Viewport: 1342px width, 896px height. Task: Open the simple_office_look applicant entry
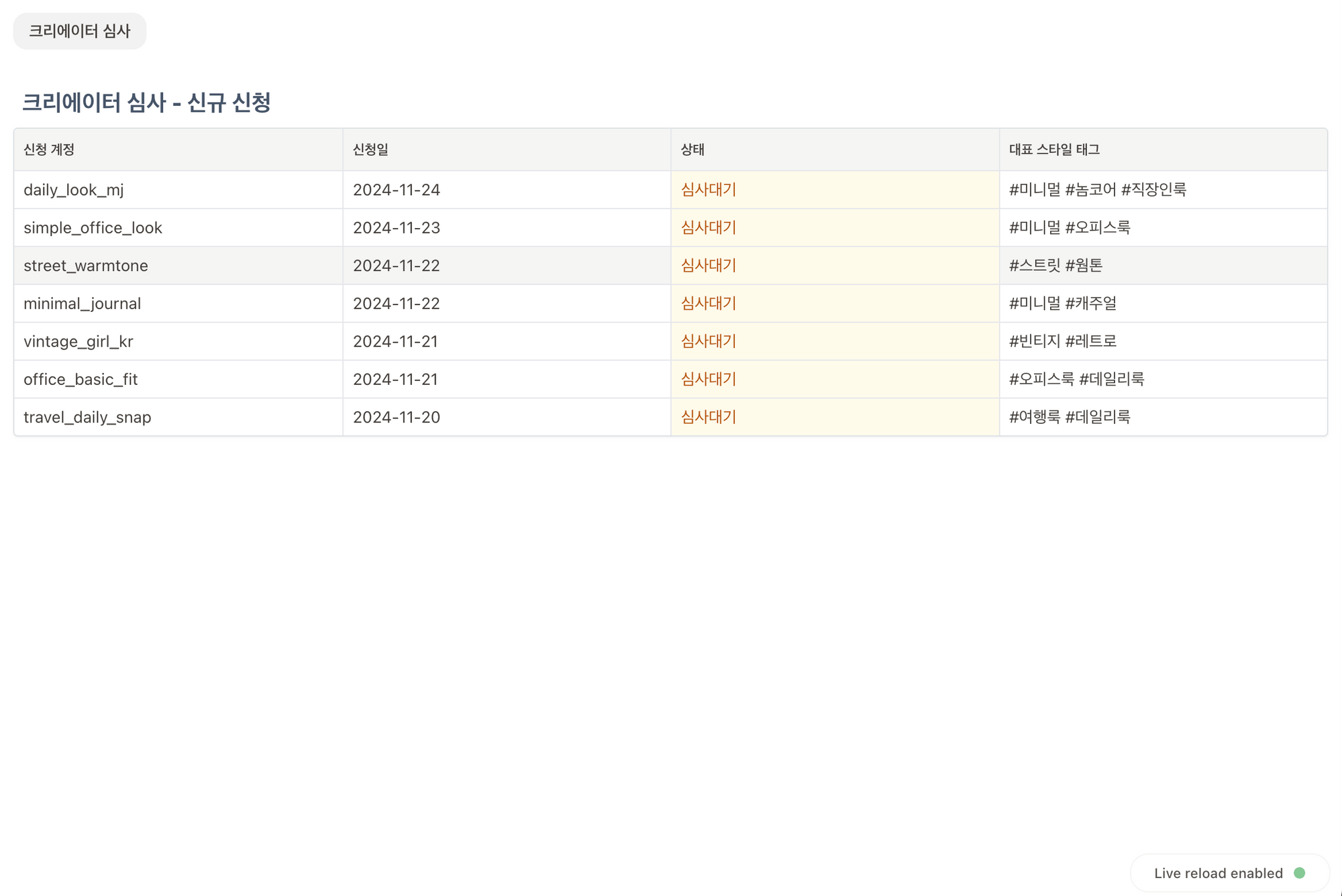[93, 228]
